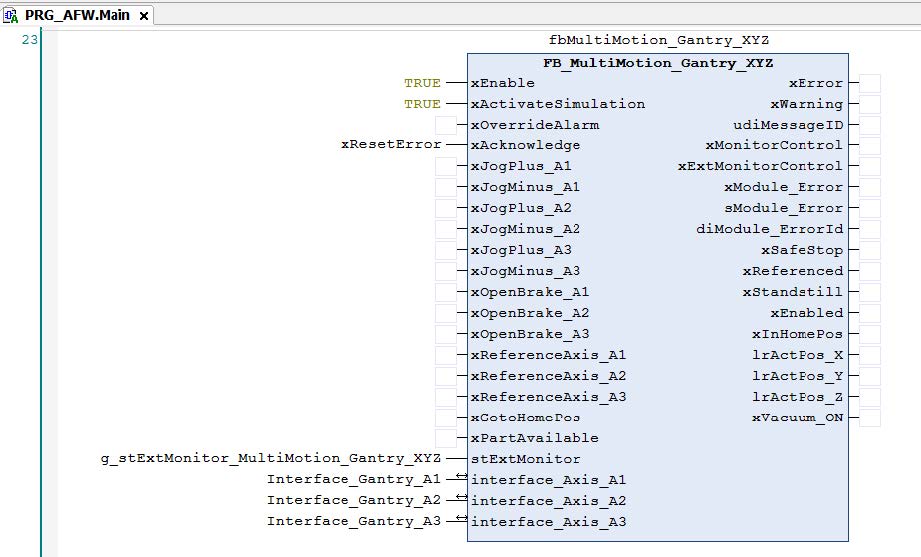
Task: Click the TRUE value connected to xEnable
Action: click(x=422, y=83)
